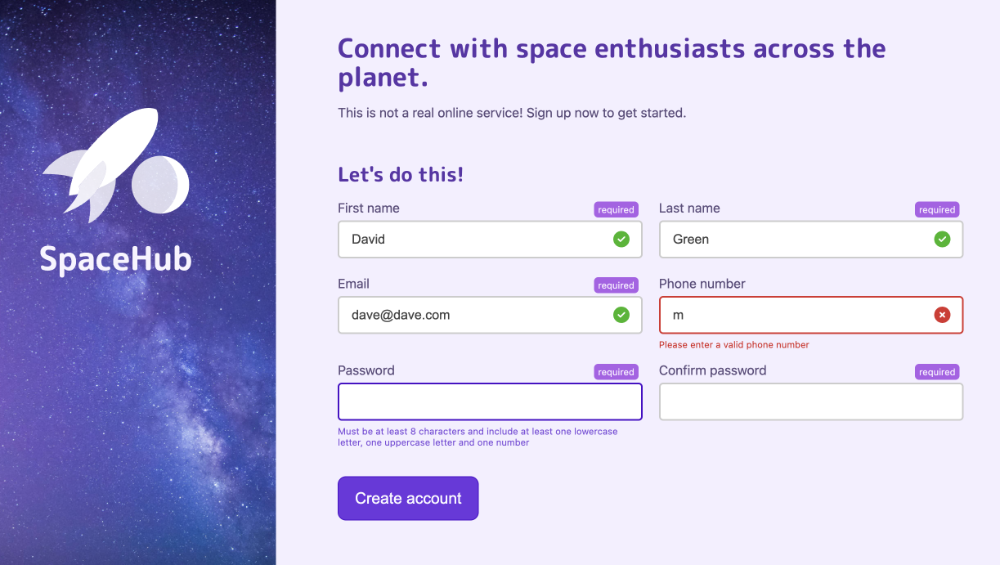Focus the Last name input containing Green
Viewport: 1000px width, 565px height.
790,240
